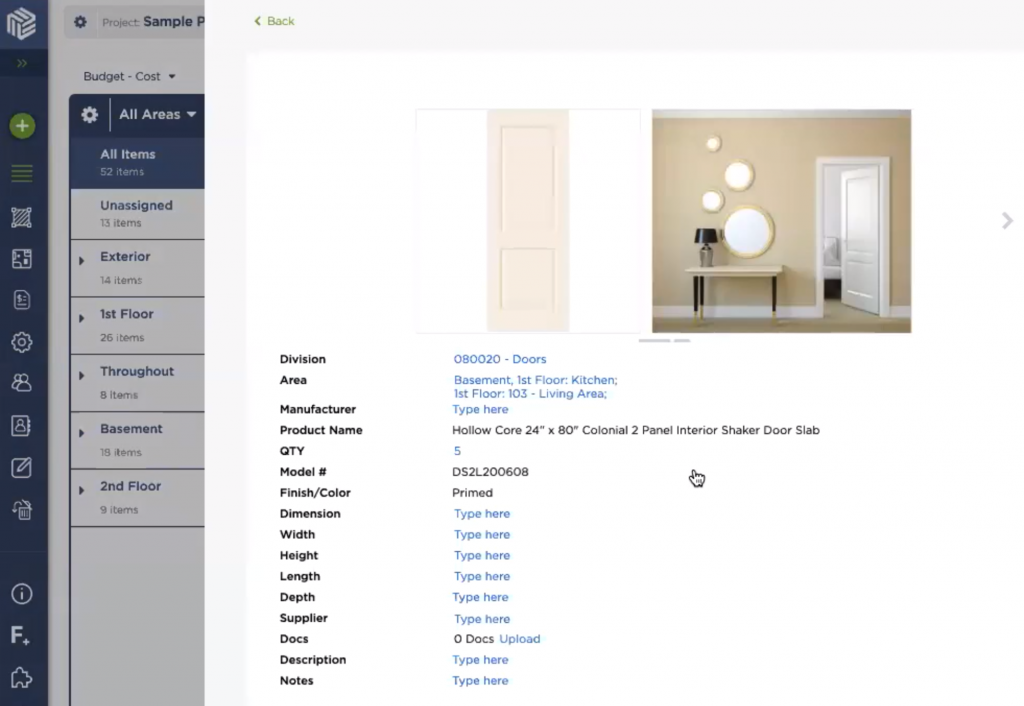
Task: Click the info icon near the sidebar bottom
Action: coord(23,593)
